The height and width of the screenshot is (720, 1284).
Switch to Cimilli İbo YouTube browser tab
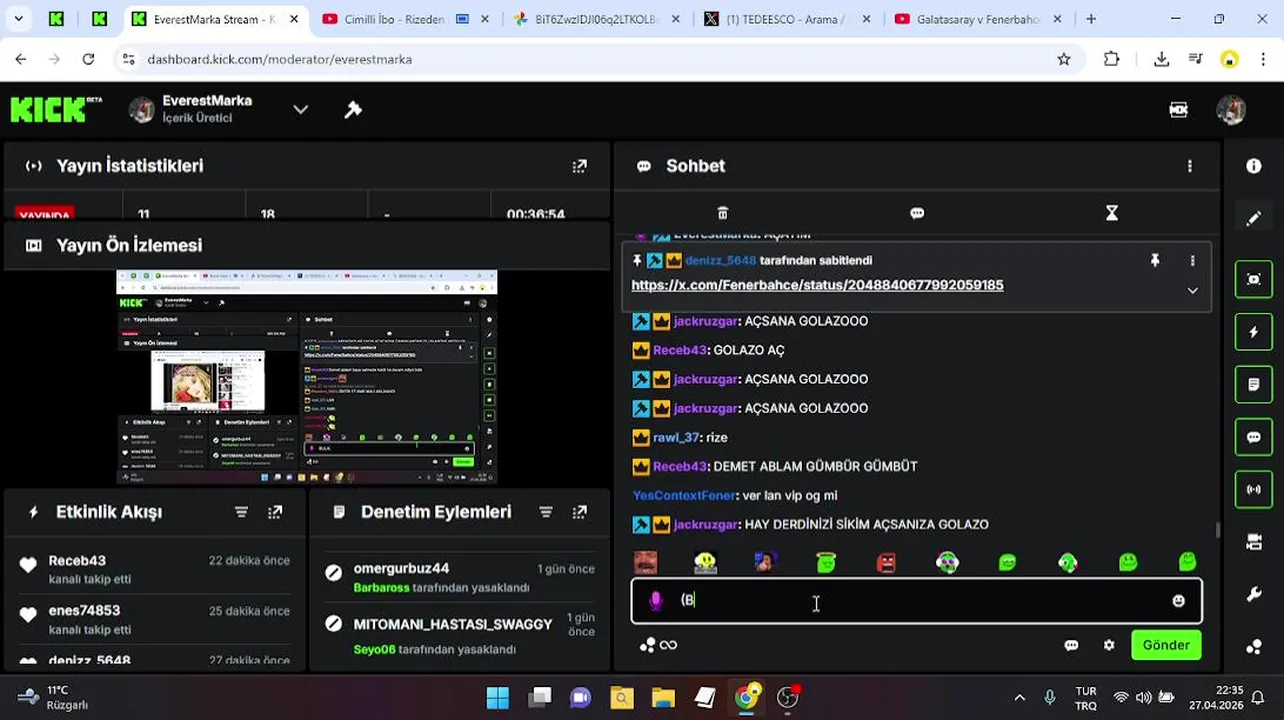(x=395, y=19)
